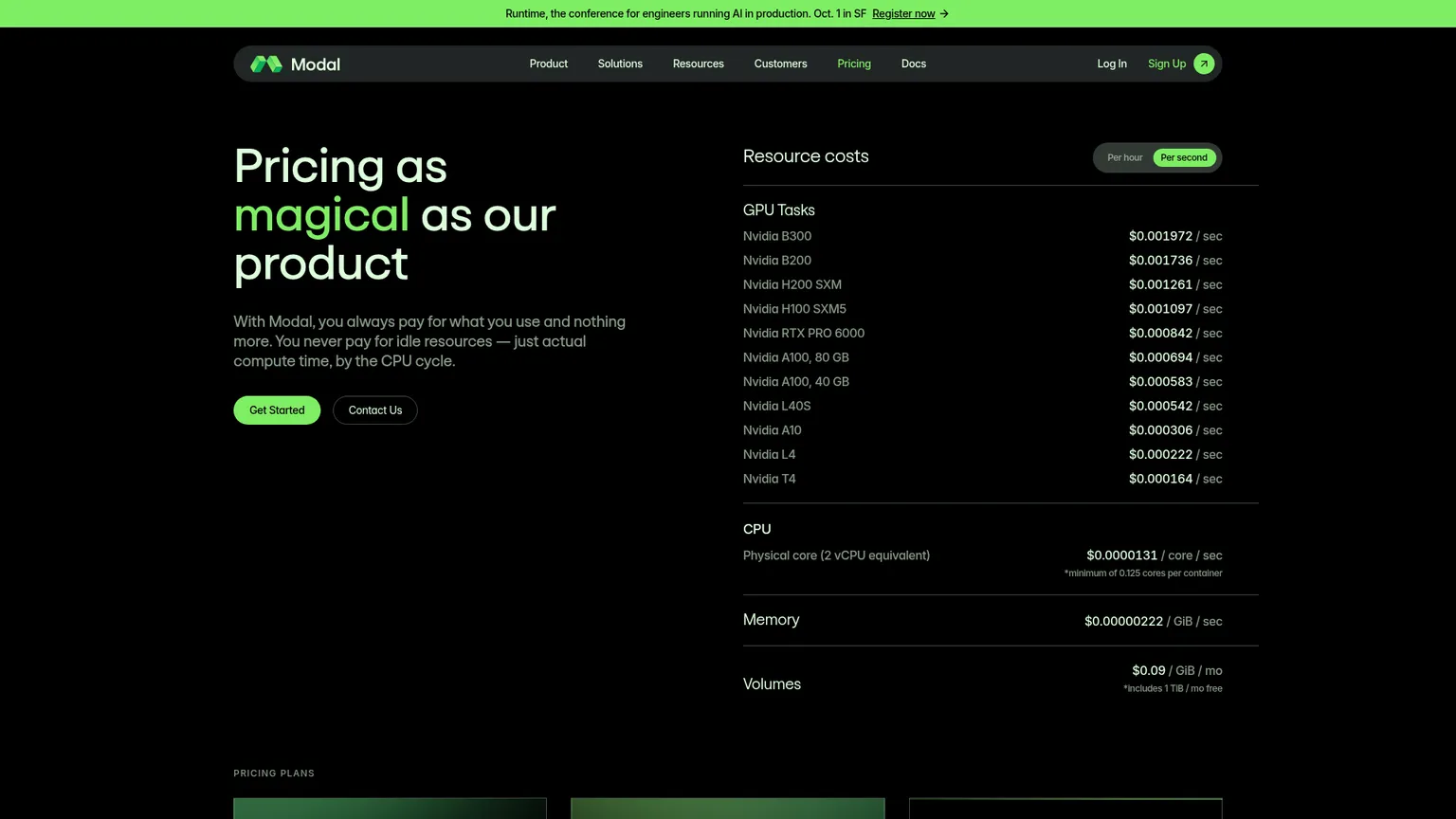The image size is (1456, 819).
Task: Go to the Customers page
Action: click(781, 64)
